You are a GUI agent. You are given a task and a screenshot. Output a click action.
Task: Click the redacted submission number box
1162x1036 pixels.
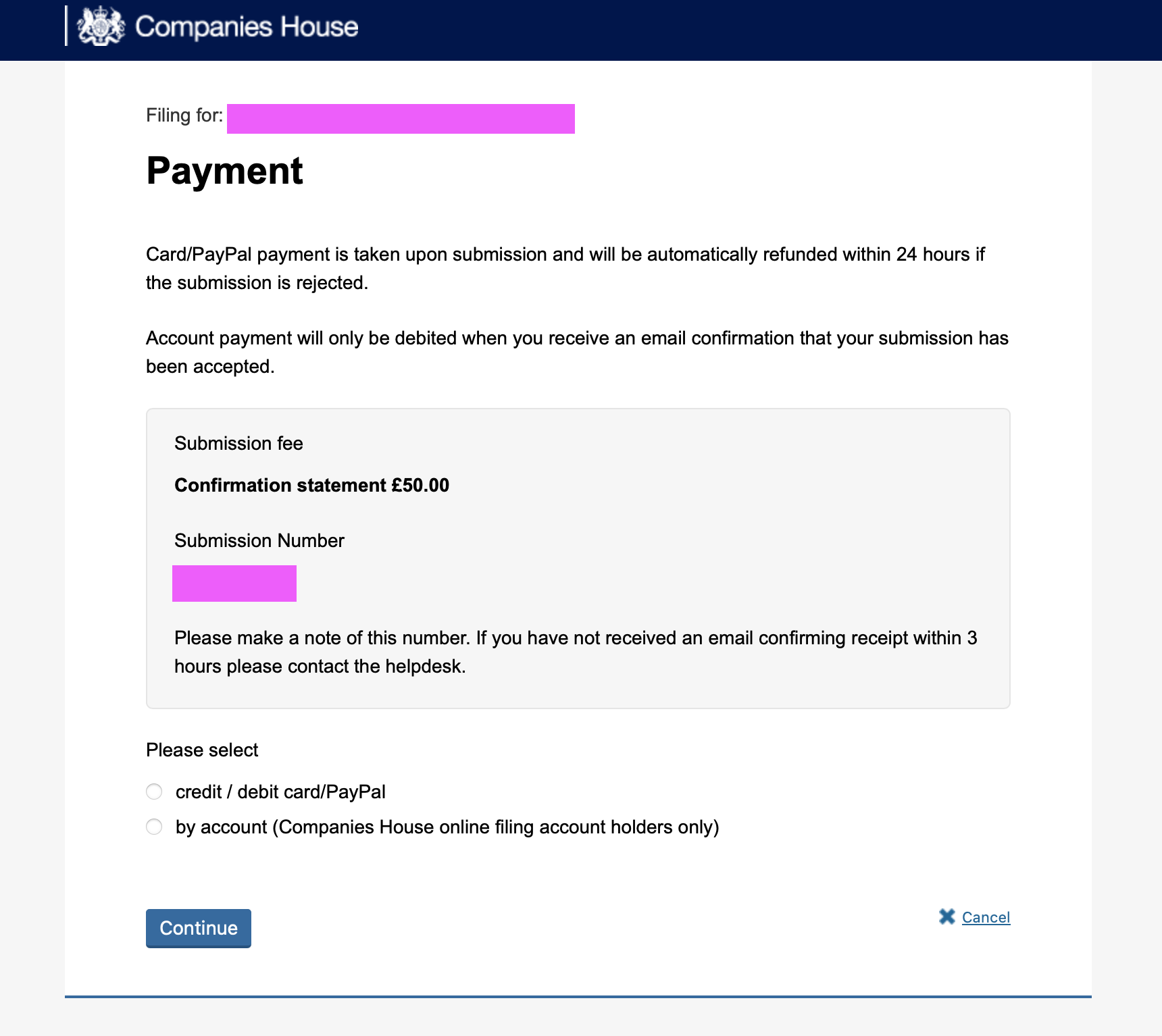[x=234, y=584]
